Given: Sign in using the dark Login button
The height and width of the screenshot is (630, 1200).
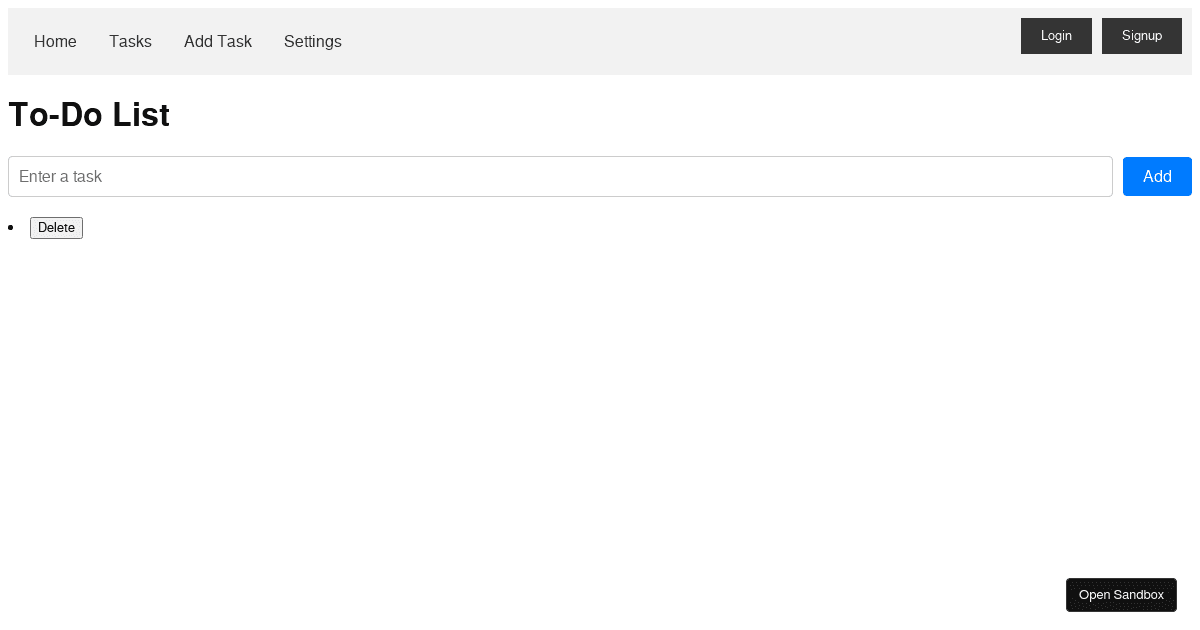Looking at the screenshot, I should 1056,36.
